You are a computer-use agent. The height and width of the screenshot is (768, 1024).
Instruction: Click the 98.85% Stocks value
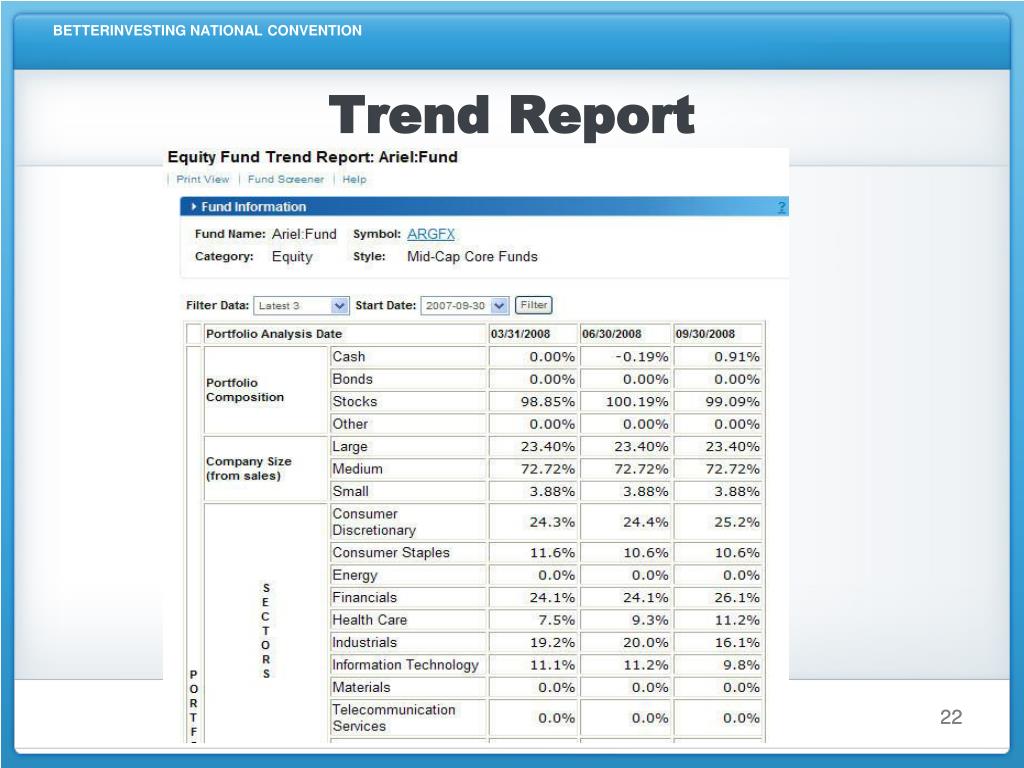coord(547,401)
